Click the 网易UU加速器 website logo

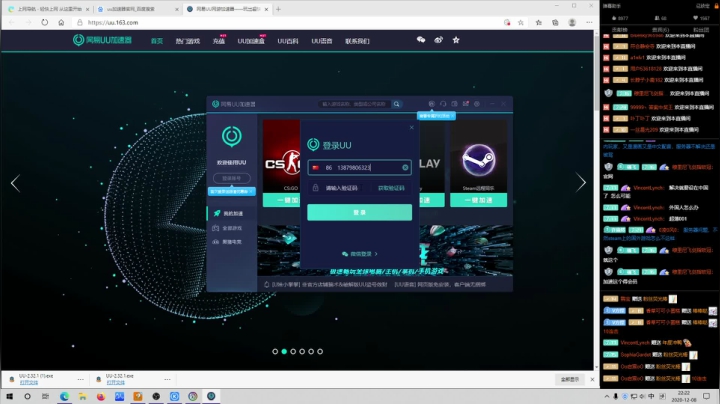102,40
